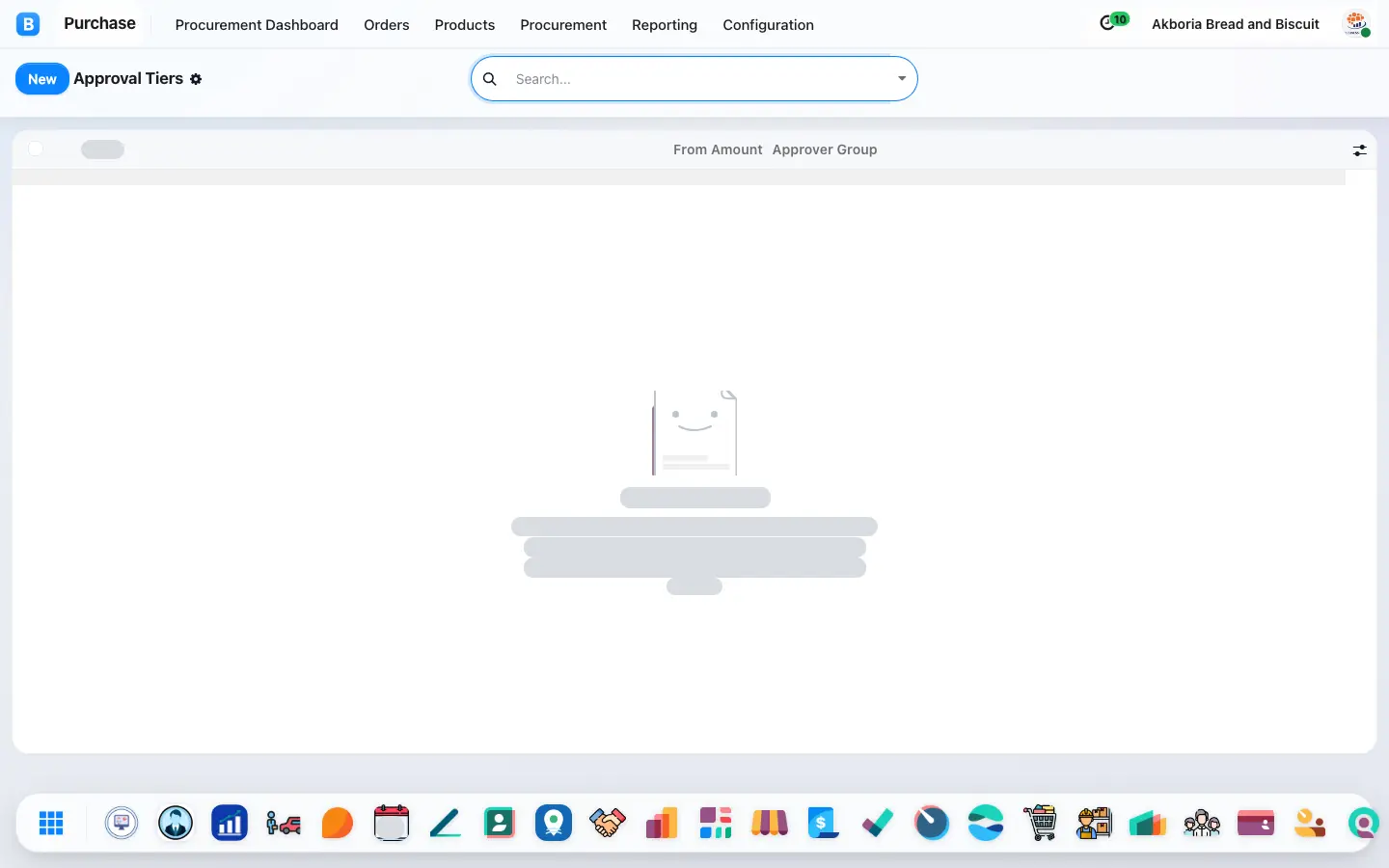This screenshot has height=868, width=1389.
Task: Open the teal pen dock app
Action: (446, 823)
